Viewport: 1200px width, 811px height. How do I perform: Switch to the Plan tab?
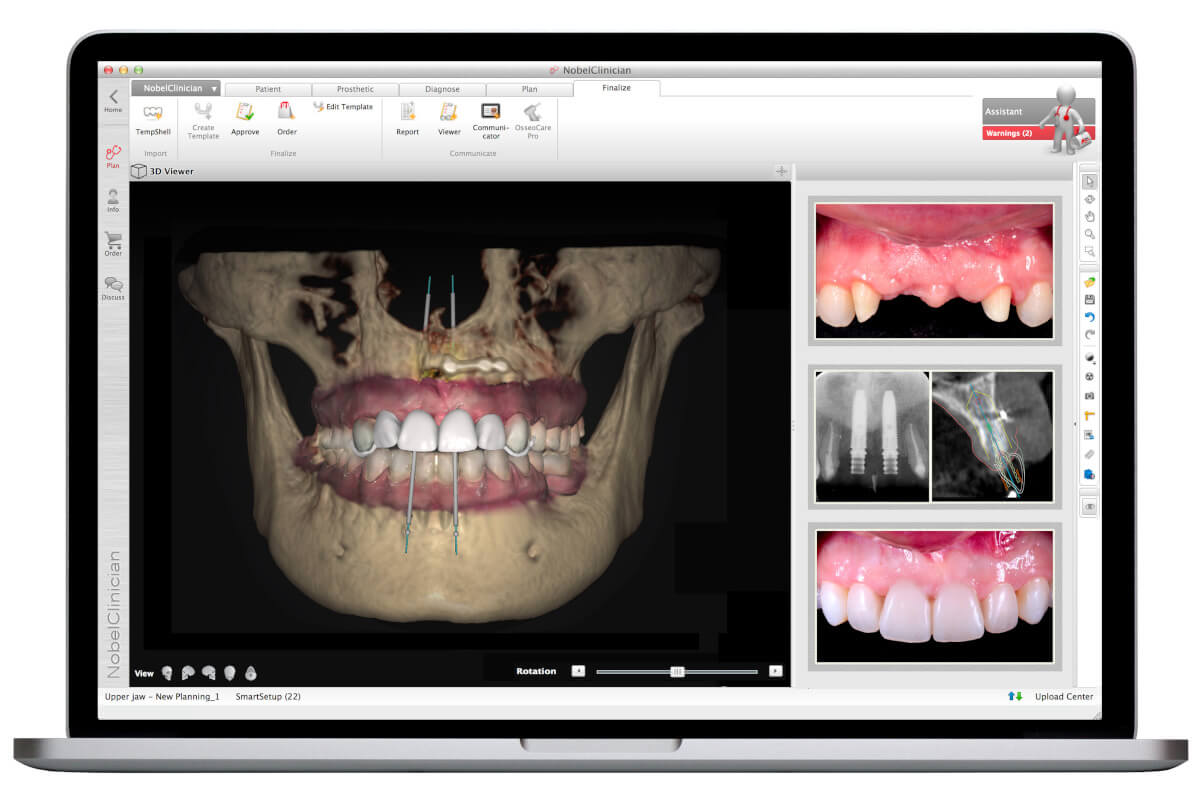pos(529,89)
